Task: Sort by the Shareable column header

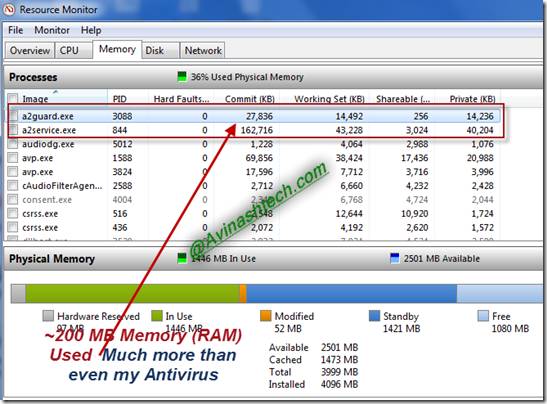Action: click(403, 99)
